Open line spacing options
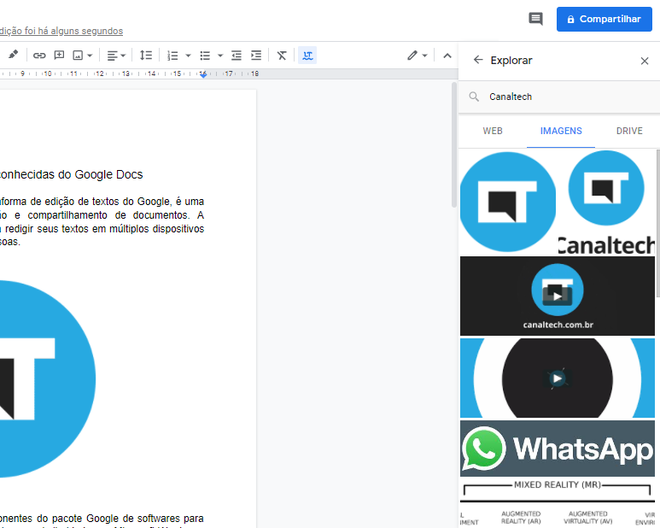660x528 pixels. pos(146,55)
